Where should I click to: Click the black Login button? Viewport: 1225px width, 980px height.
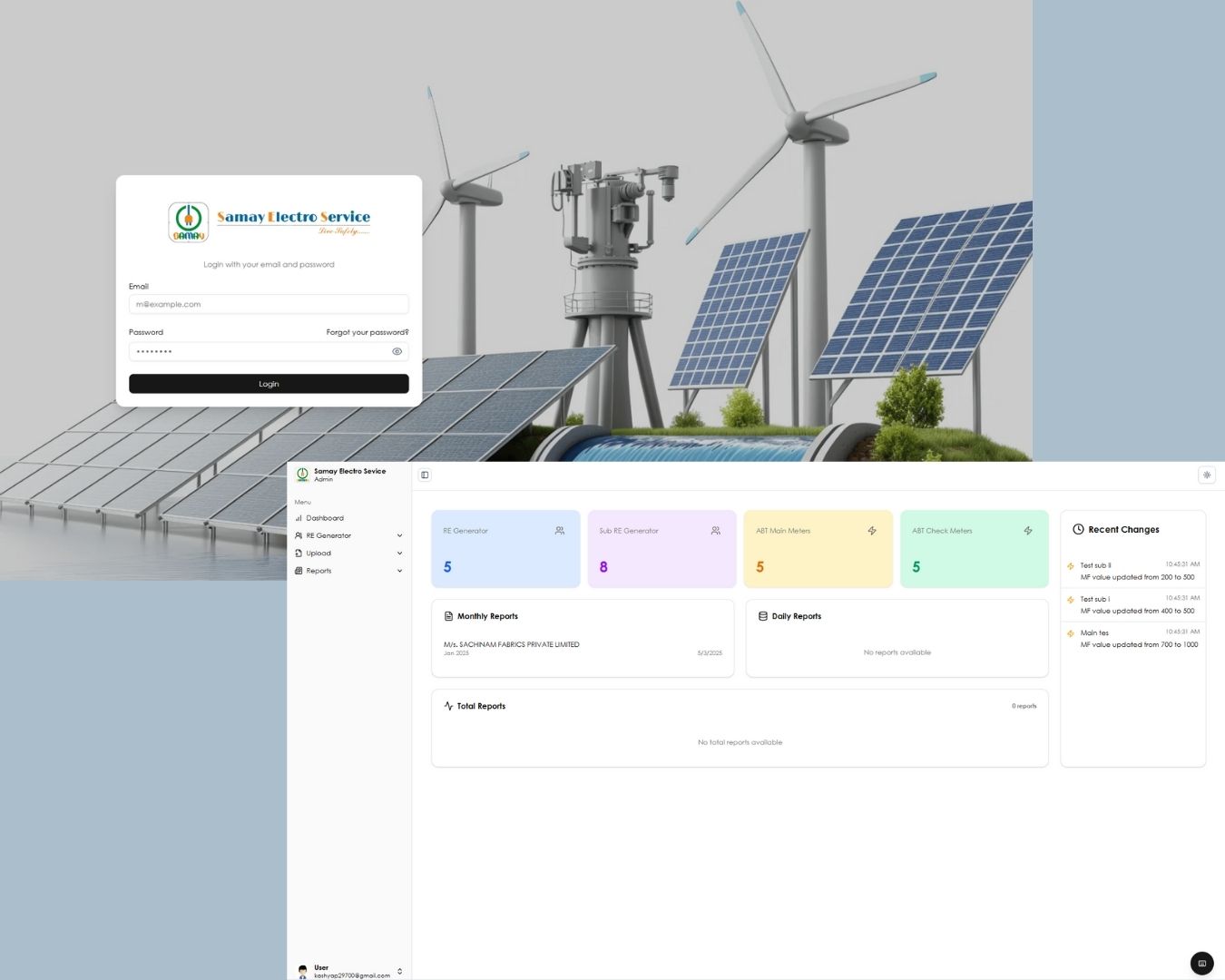coord(269,384)
